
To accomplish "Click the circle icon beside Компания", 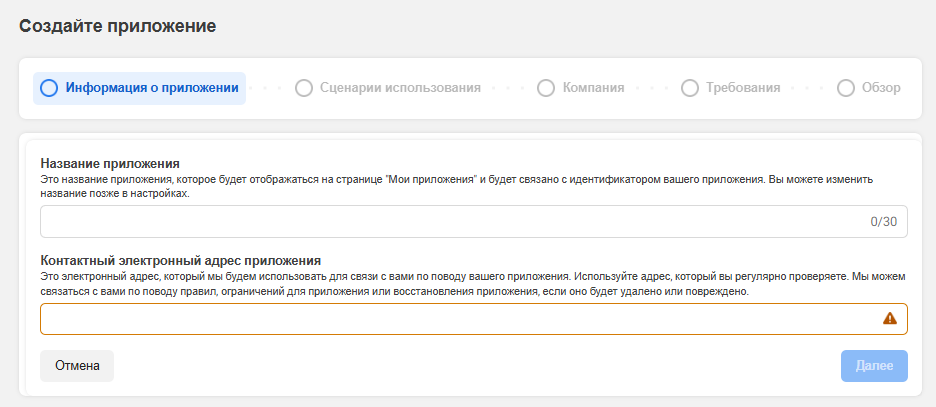I will [x=546, y=88].
